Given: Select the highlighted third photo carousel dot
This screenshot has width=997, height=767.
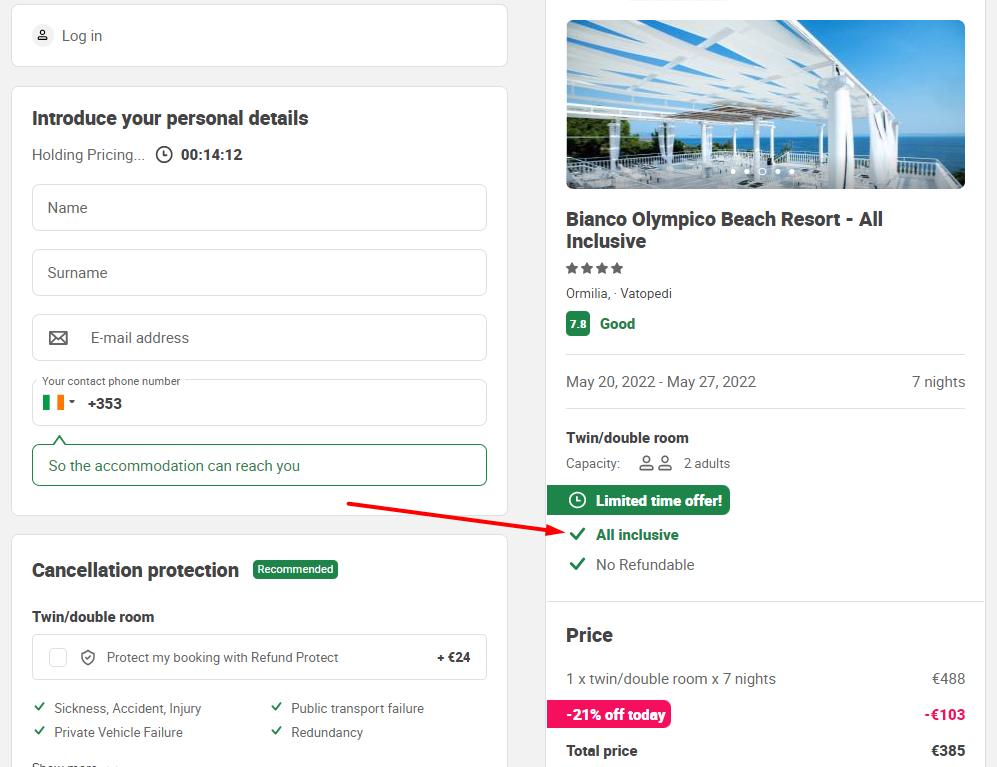Looking at the screenshot, I should click(x=762, y=172).
